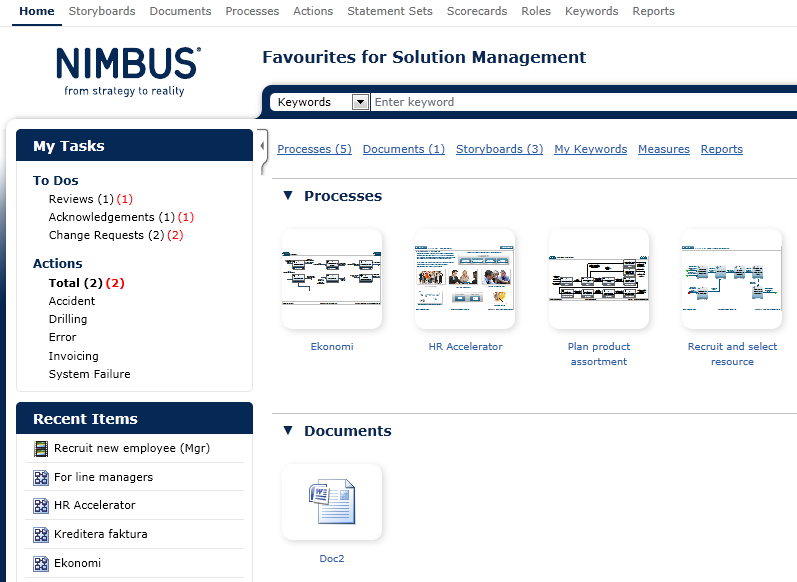Click the My Keywords link
Screen dimensions: 797x582
[590, 149]
